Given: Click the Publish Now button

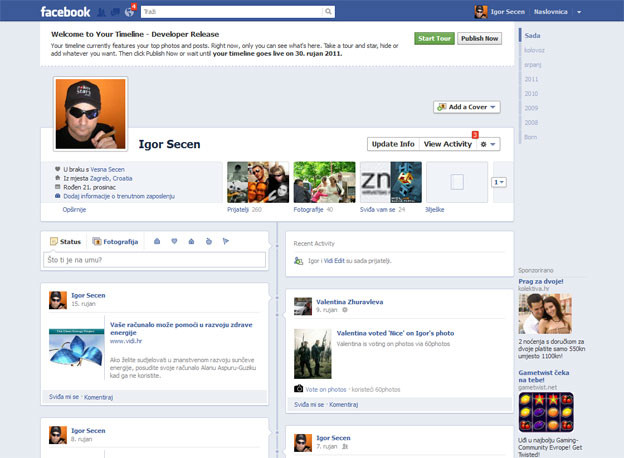Looking at the screenshot, I should (480, 38).
